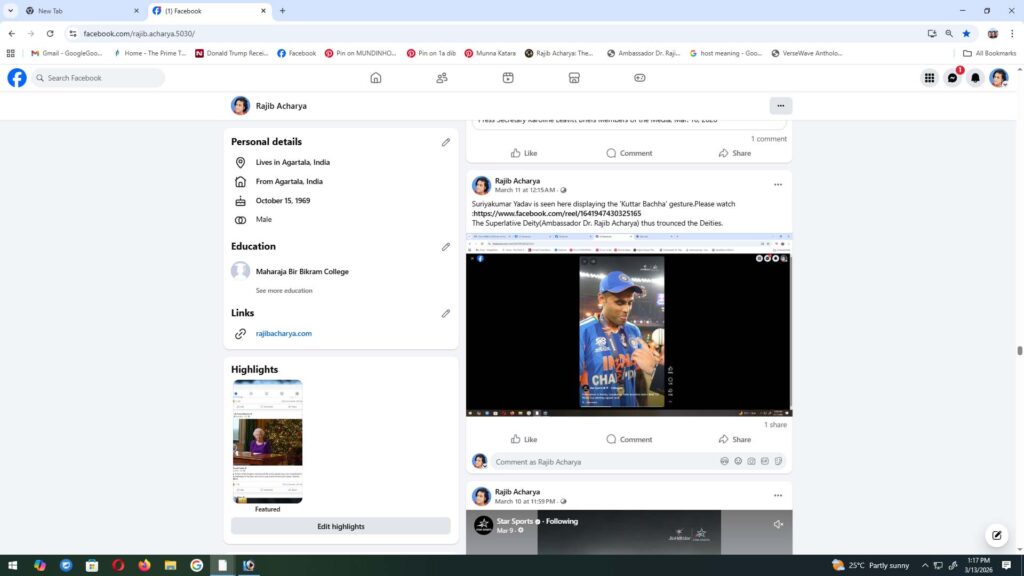Image resolution: width=1024 pixels, height=576 pixels.
Task: Unmute the Star Sports video
Action: click(778, 524)
